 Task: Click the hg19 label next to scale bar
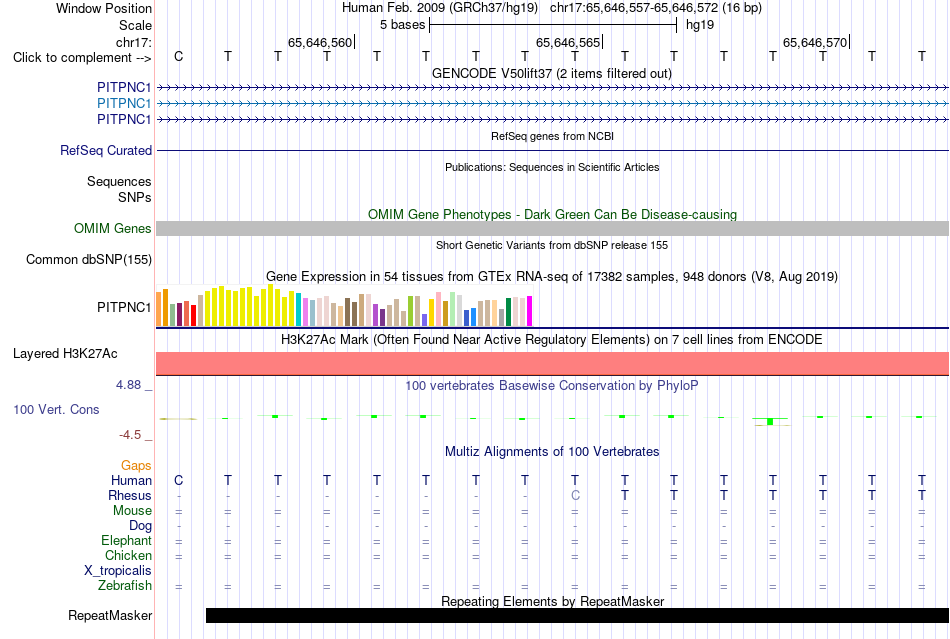click(x=700, y=25)
